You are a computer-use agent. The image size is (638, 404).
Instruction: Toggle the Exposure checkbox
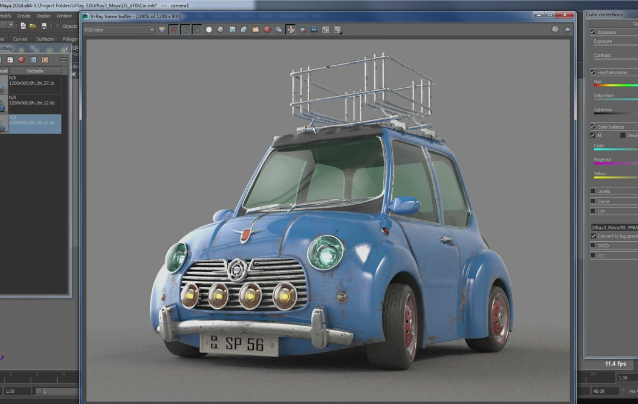coord(593,32)
